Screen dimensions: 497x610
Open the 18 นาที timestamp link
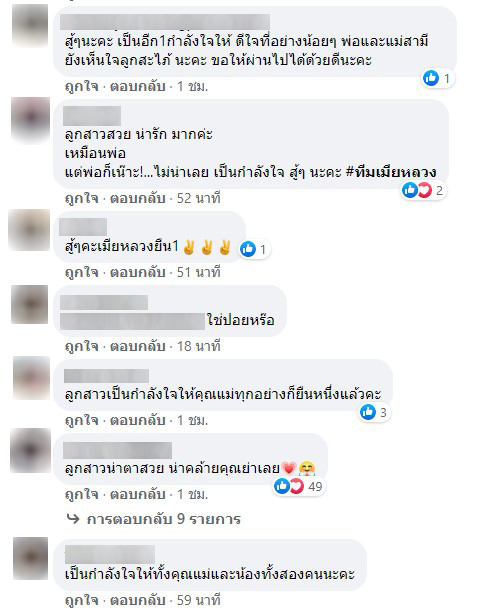tap(199, 346)
